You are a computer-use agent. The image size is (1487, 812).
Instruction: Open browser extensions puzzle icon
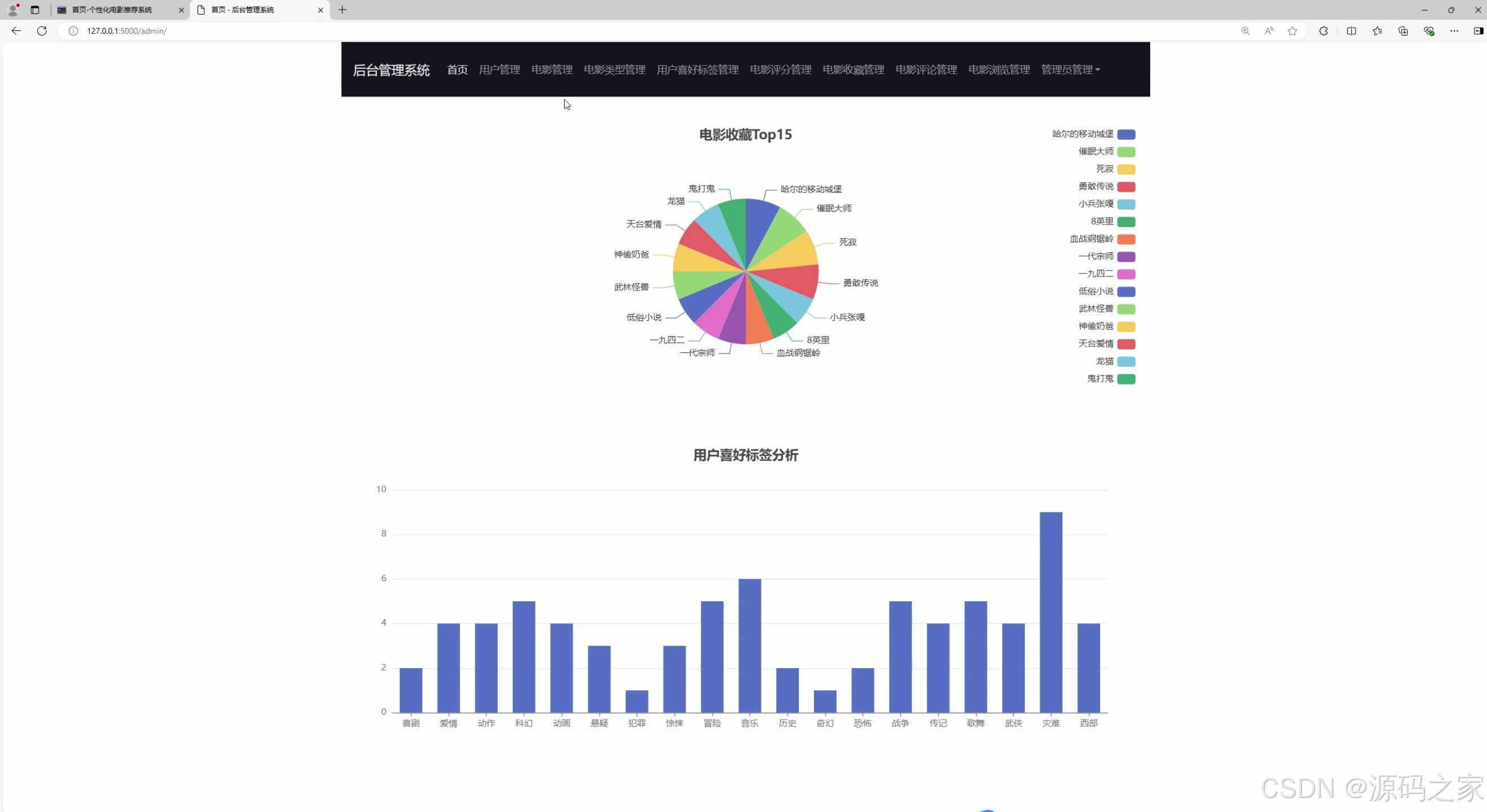click(x=1323, y=30)
